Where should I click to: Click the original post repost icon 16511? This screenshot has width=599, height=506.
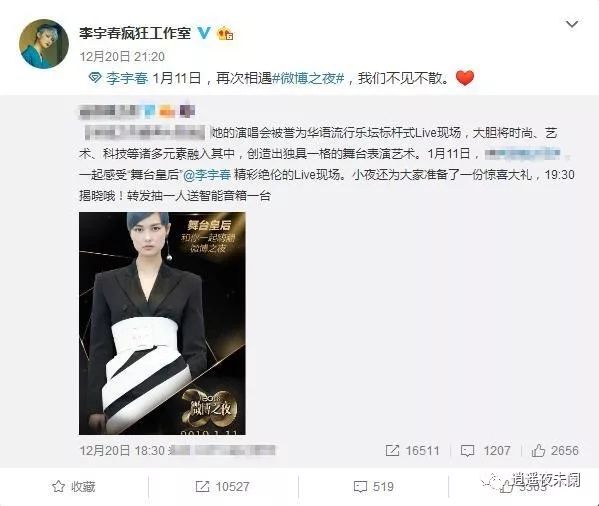(392, 451)
